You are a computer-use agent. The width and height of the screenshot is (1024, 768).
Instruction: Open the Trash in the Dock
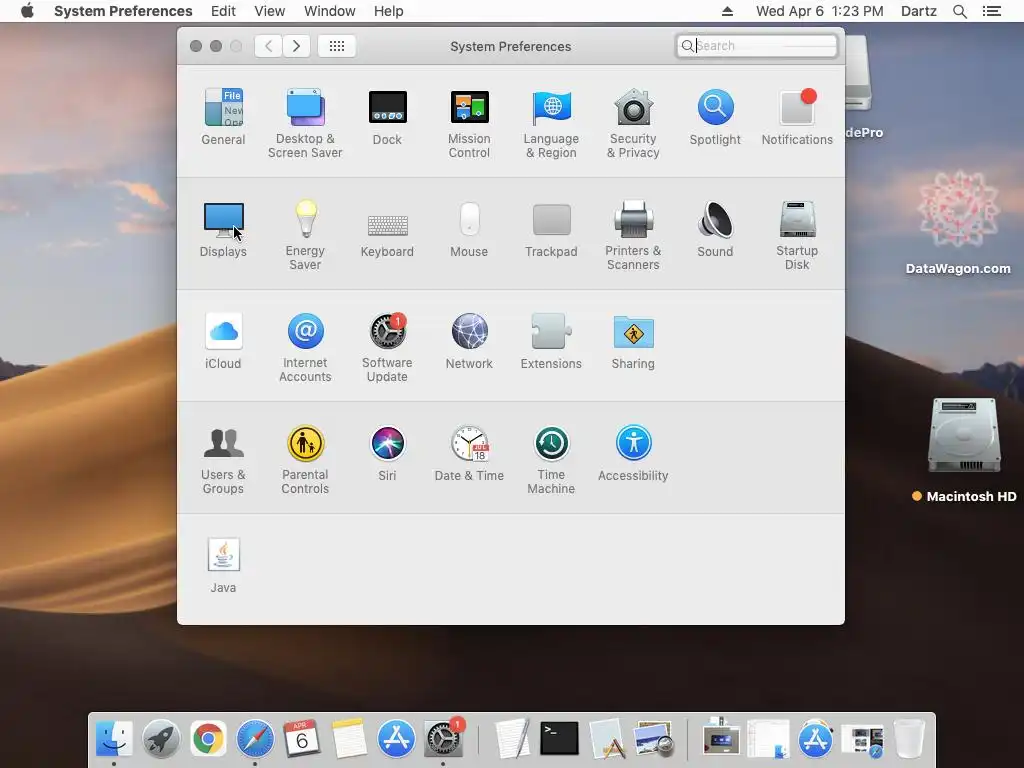[x=909, y=739]
